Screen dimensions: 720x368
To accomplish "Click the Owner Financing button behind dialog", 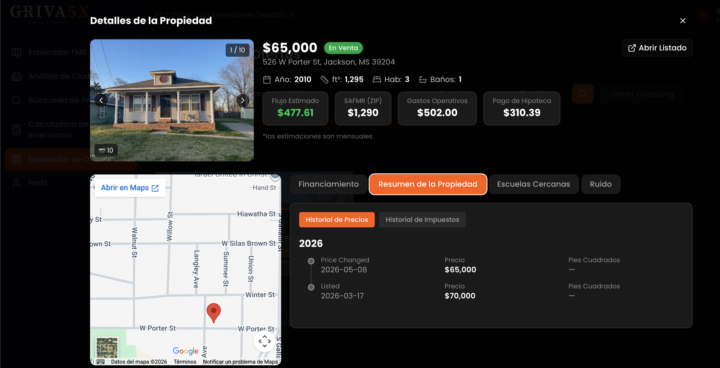I will [x=641, y=94].
